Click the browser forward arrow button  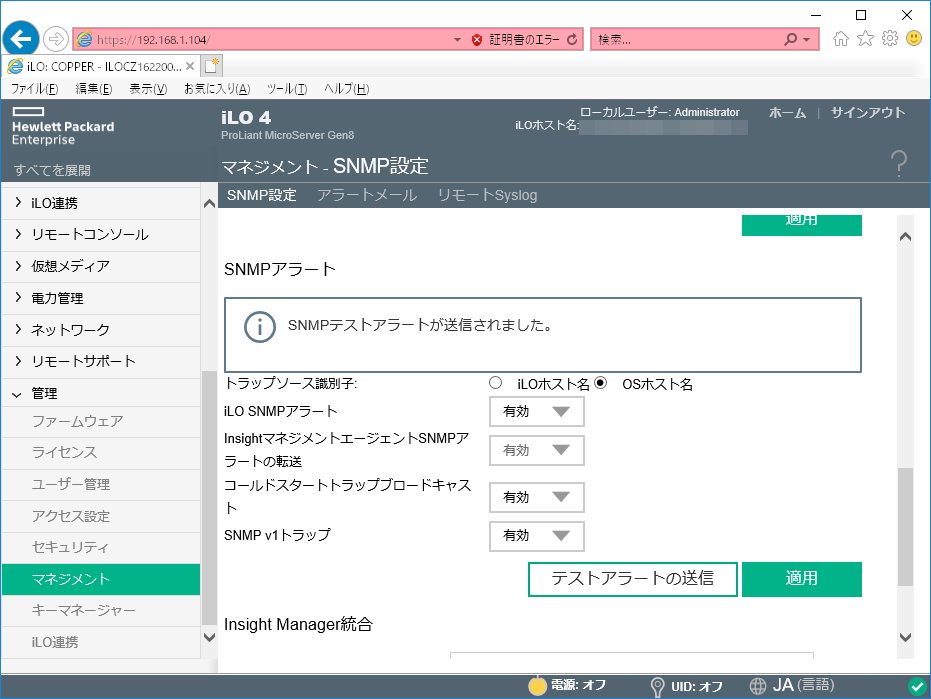56,39
